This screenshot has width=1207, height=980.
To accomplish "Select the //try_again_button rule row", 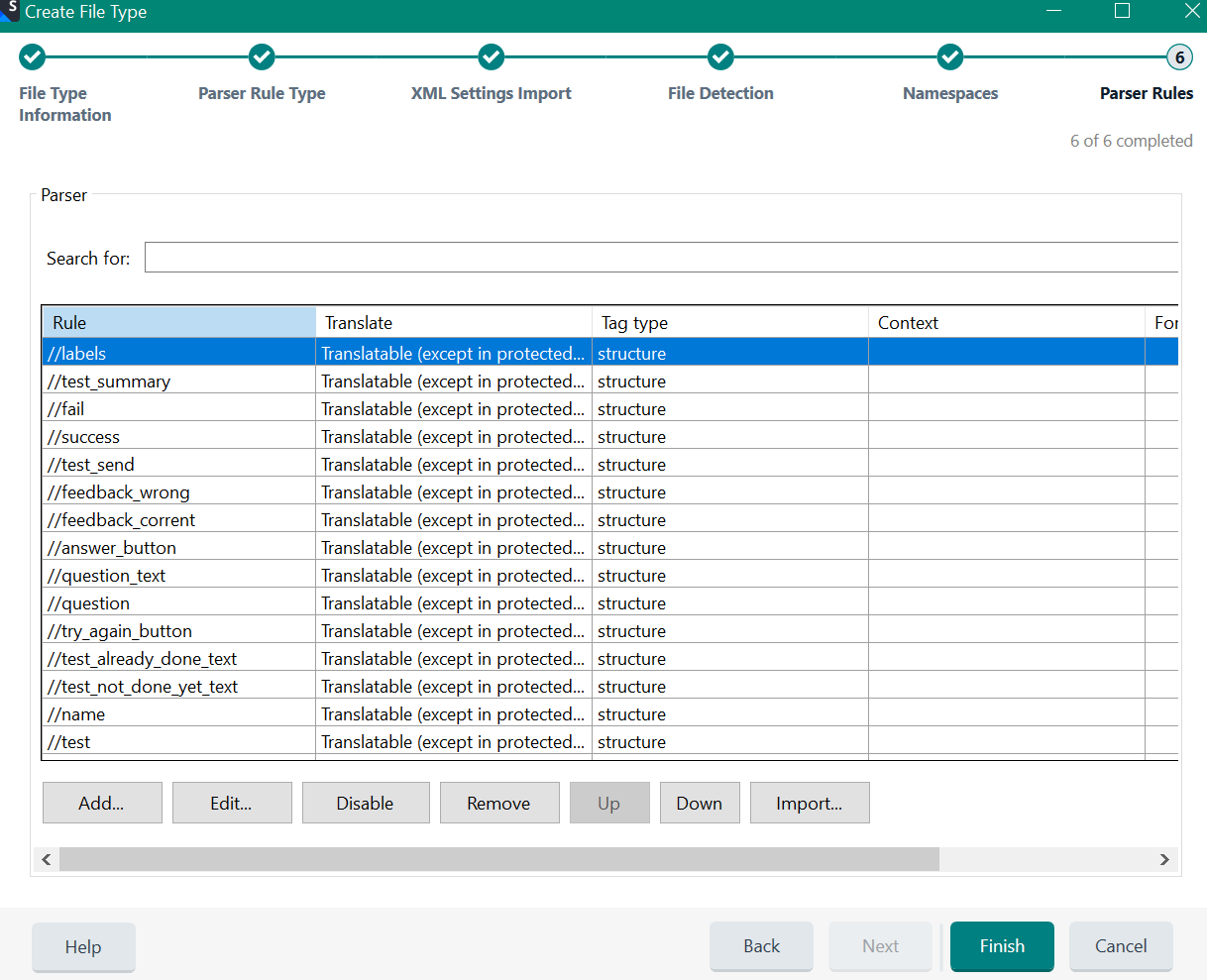I will tap(610, 631).
